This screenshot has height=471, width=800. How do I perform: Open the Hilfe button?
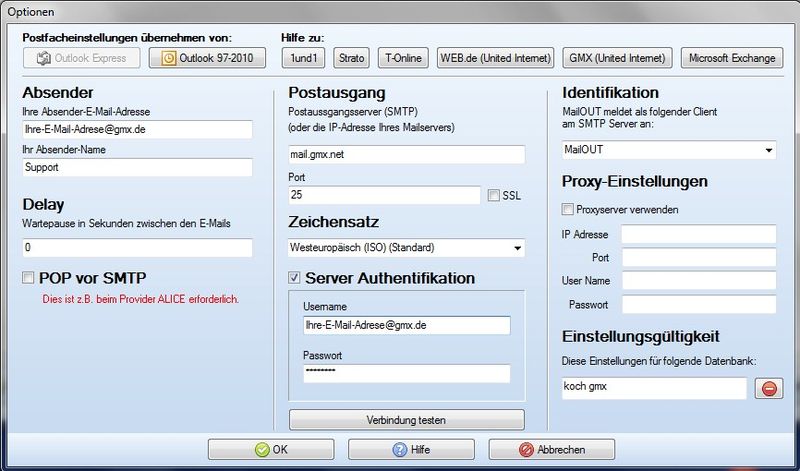pos(411,450)
